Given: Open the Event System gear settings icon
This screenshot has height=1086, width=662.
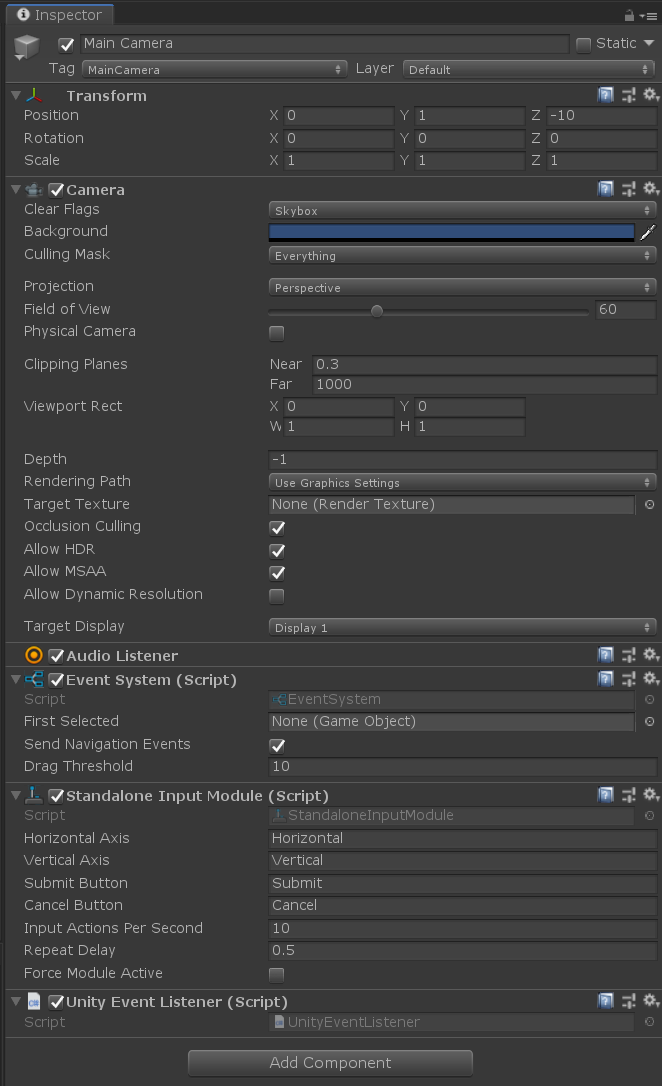Looking at the screenshot, I should coord(651,678).
